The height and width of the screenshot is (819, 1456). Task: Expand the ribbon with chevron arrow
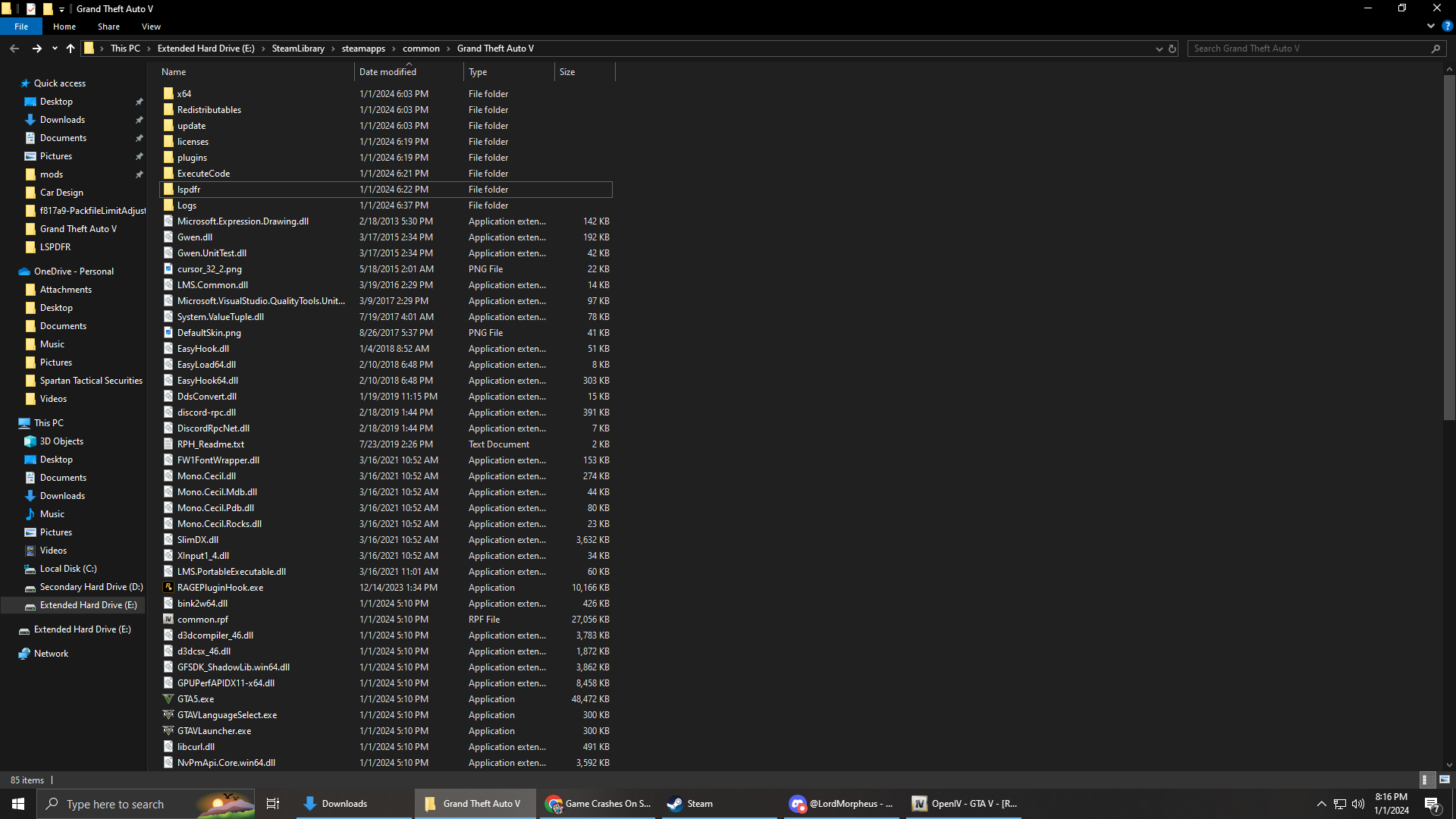click(1431, 26)
